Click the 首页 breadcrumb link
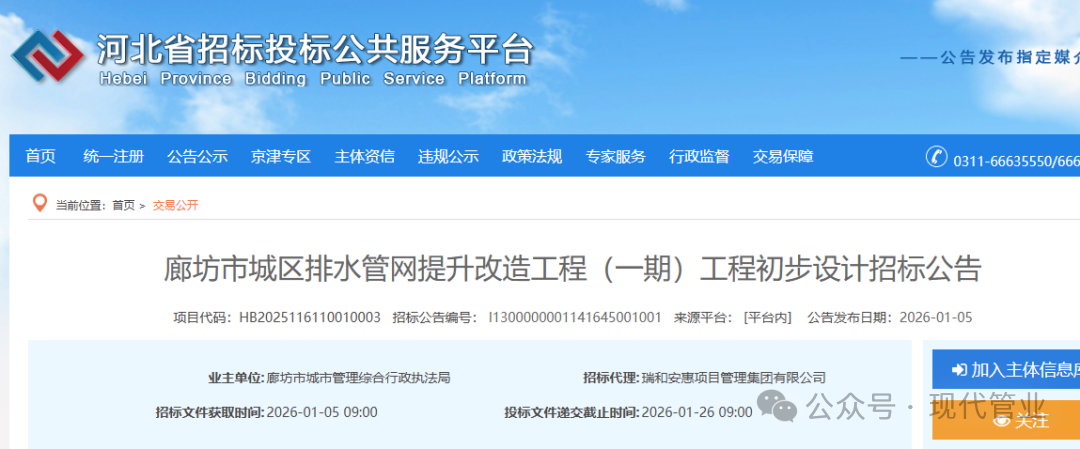The image size is (1080, 449). coord(123,205)
